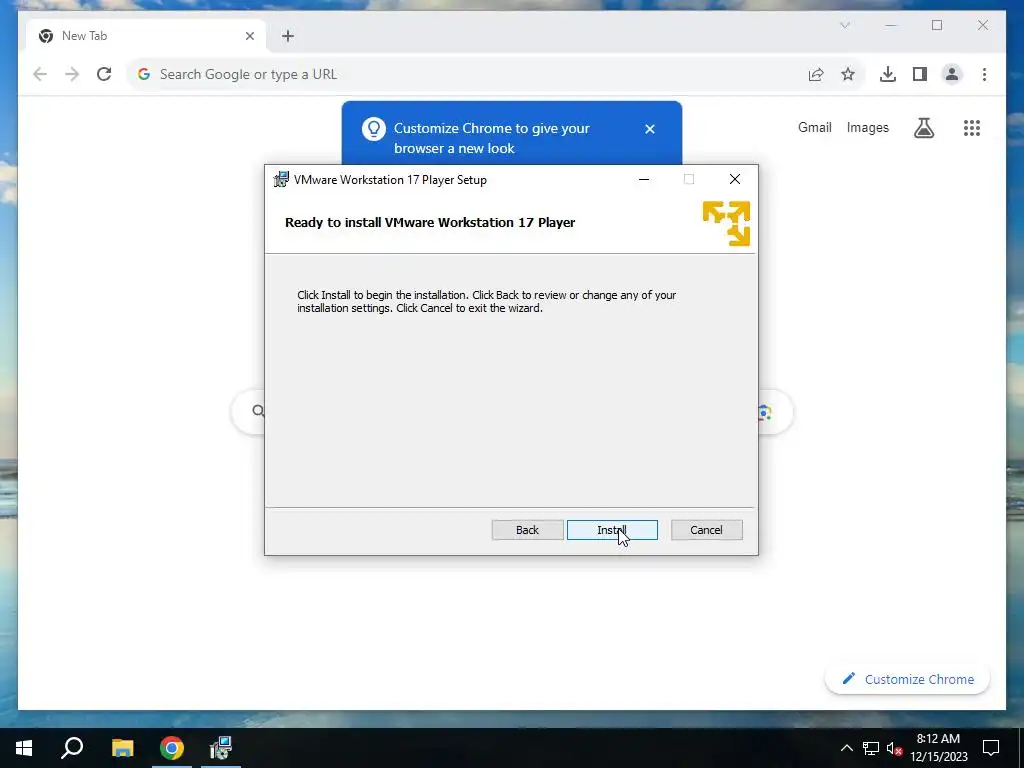Minimize the VMware Setup dialog

pyautogui.click(x=644, y=179)
